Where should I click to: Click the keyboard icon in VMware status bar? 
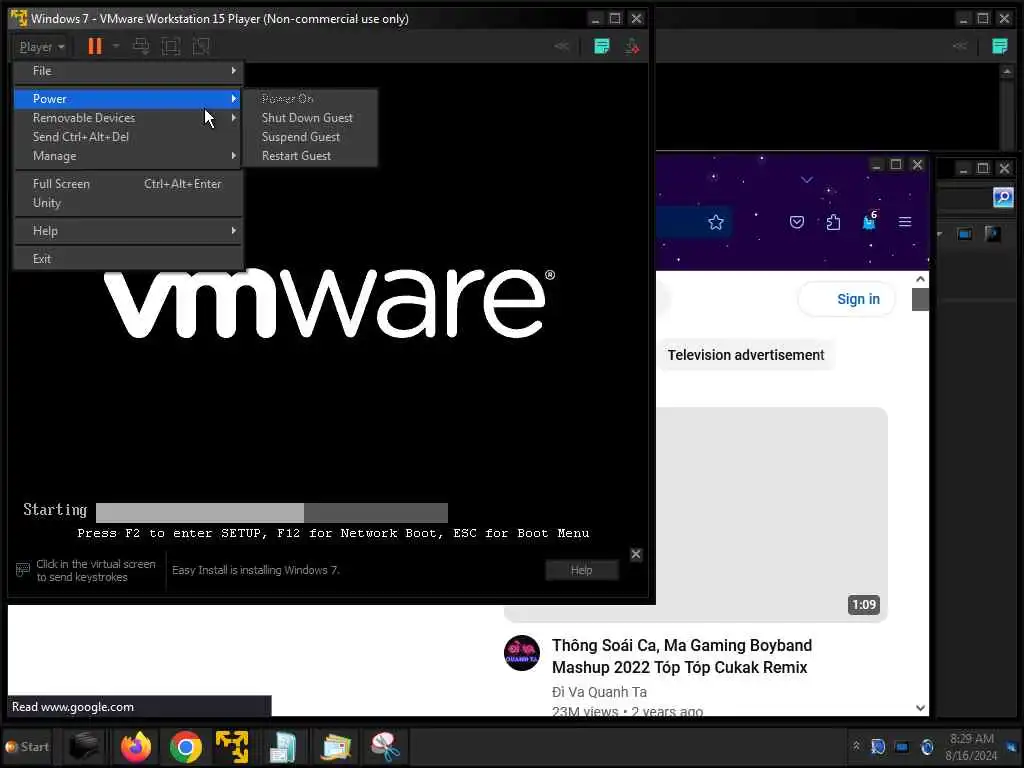[22, 569]
